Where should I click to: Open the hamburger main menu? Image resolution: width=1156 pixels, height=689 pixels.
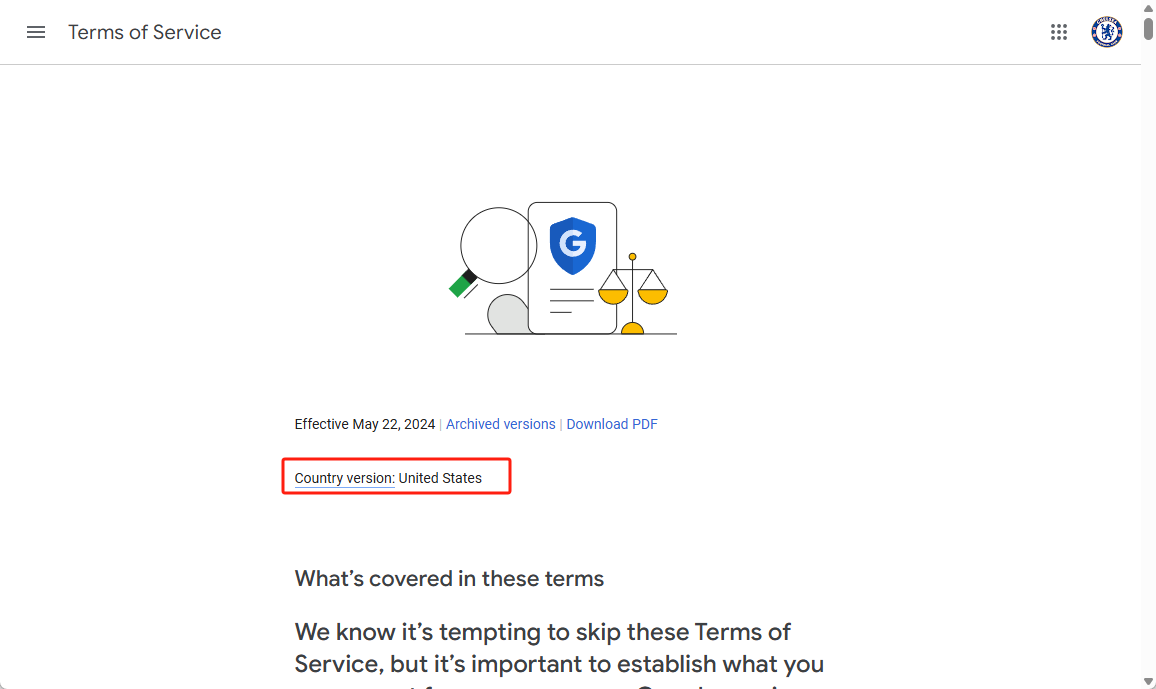[x=36, y=32]
